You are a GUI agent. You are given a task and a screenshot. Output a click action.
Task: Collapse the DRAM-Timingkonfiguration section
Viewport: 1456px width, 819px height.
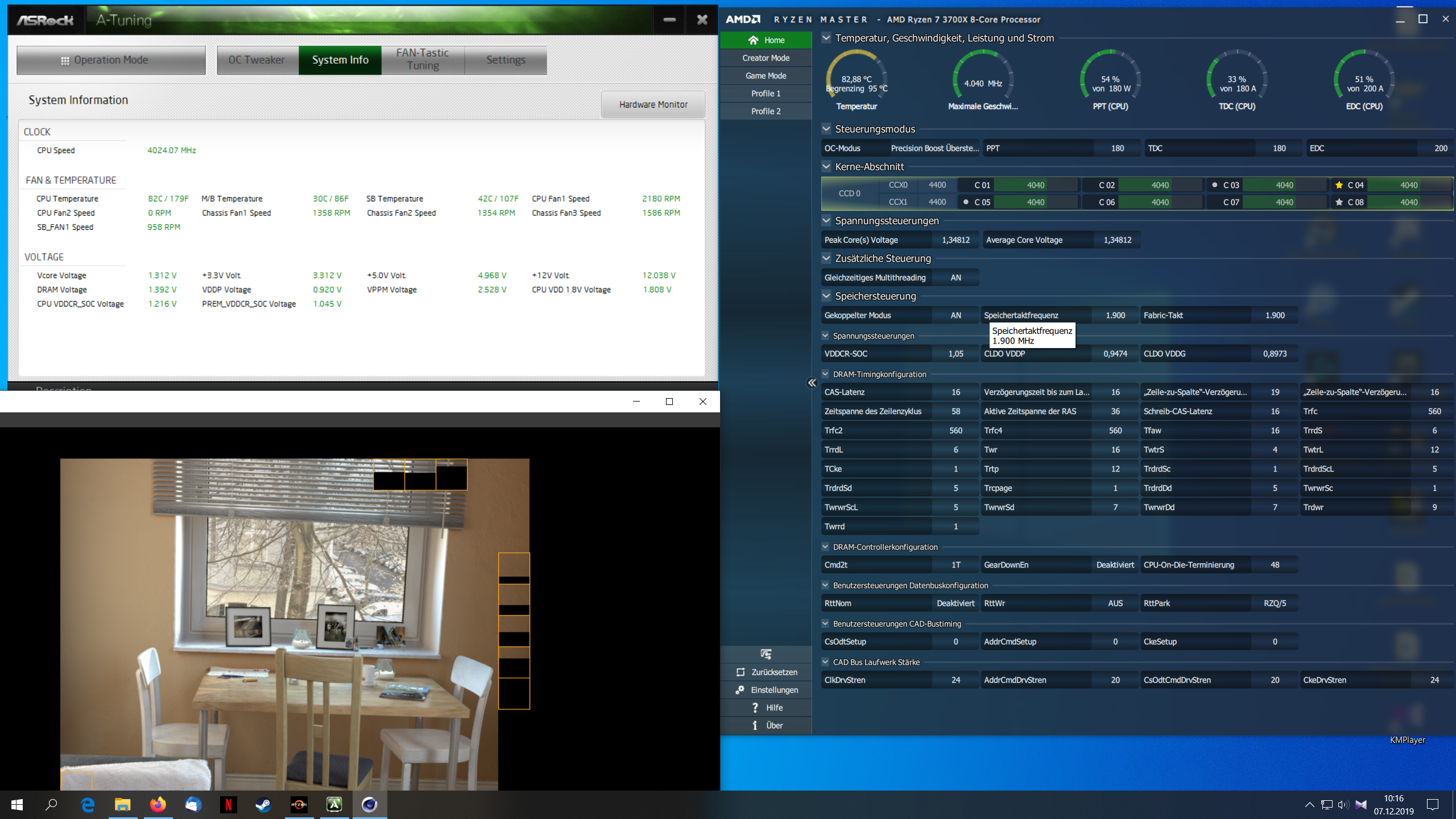point(825,374)
